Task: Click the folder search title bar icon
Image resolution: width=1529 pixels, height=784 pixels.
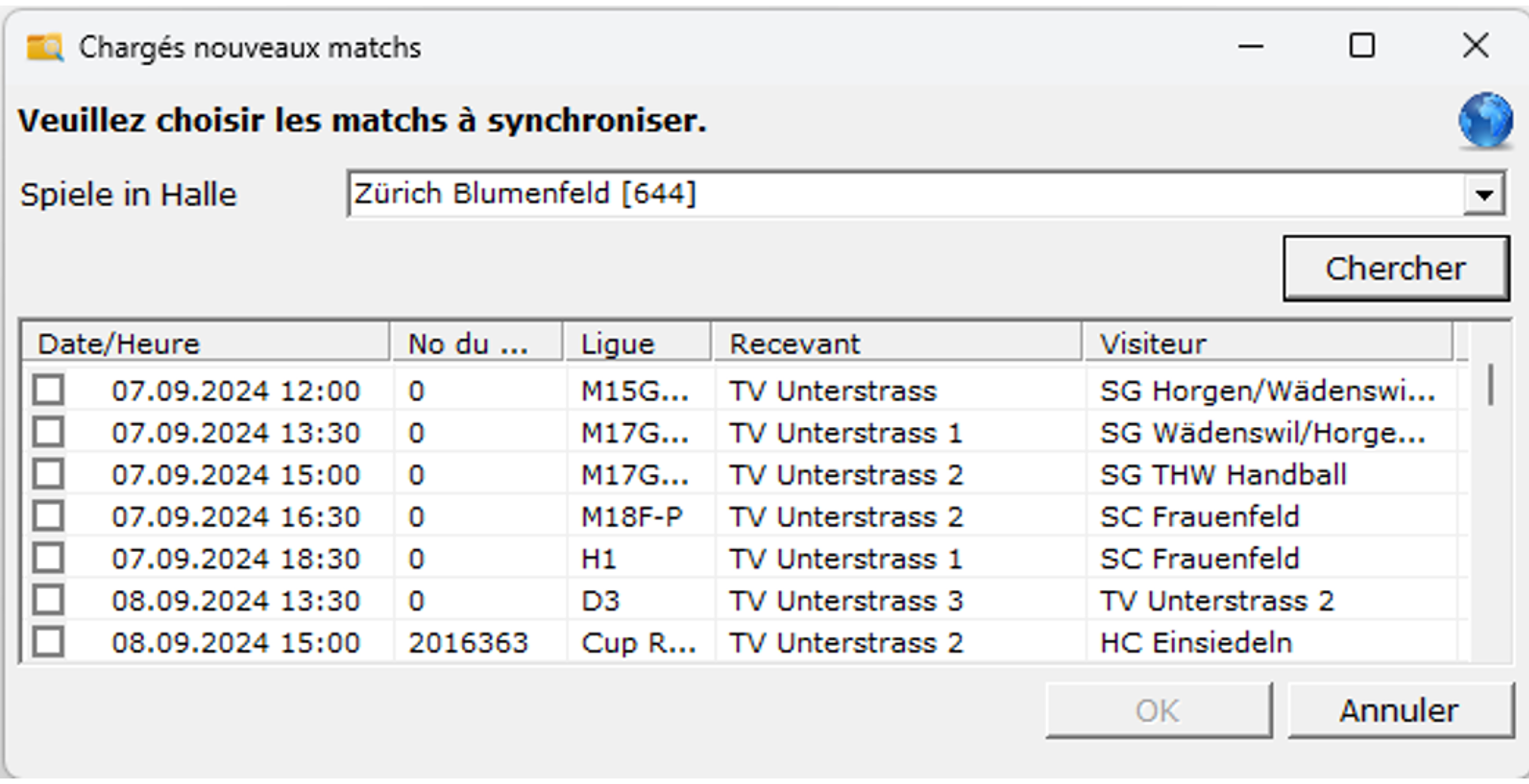Action: click(x=44, y=47)
